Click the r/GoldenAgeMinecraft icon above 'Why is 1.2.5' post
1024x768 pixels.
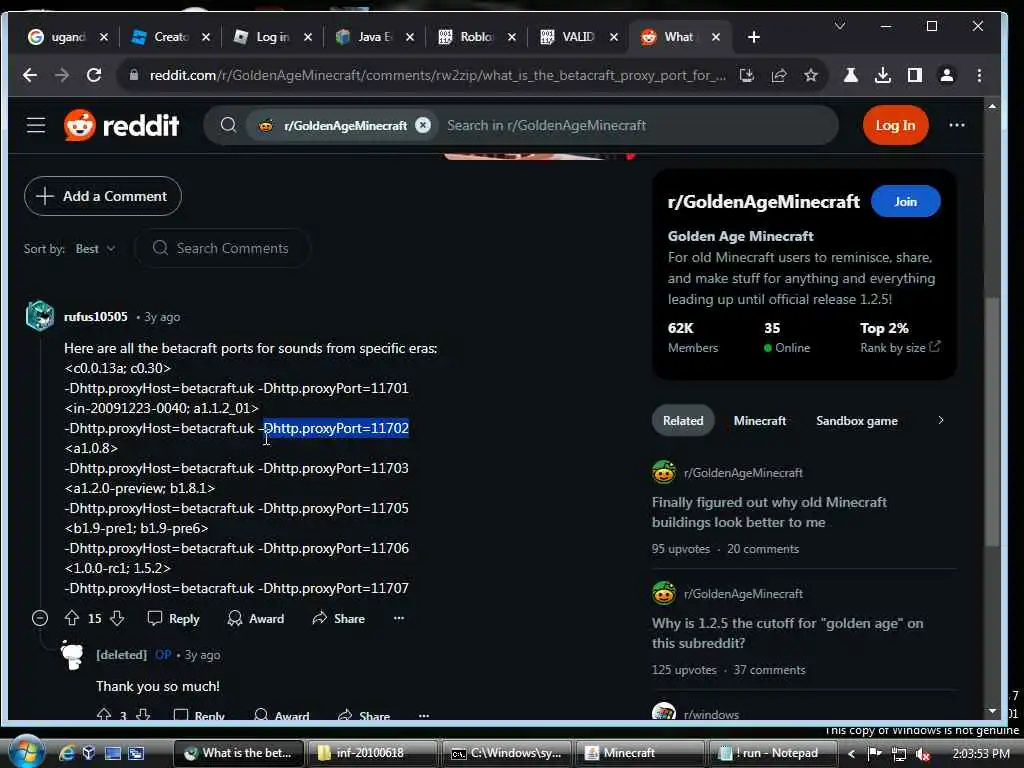pyautogui.click(x=664, y=593)
